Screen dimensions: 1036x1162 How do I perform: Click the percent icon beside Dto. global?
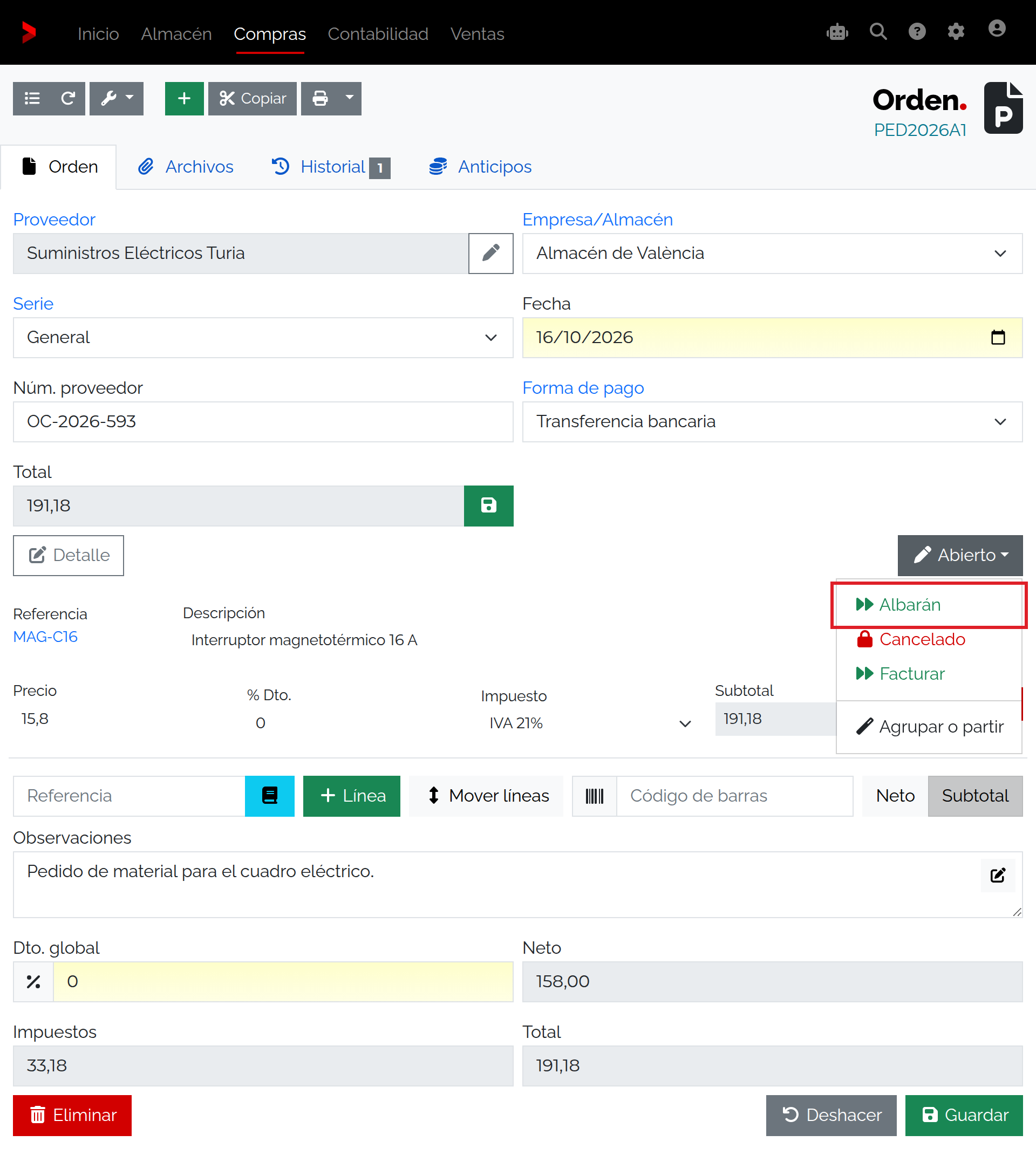pyautogui.click(x=33, y=982)
